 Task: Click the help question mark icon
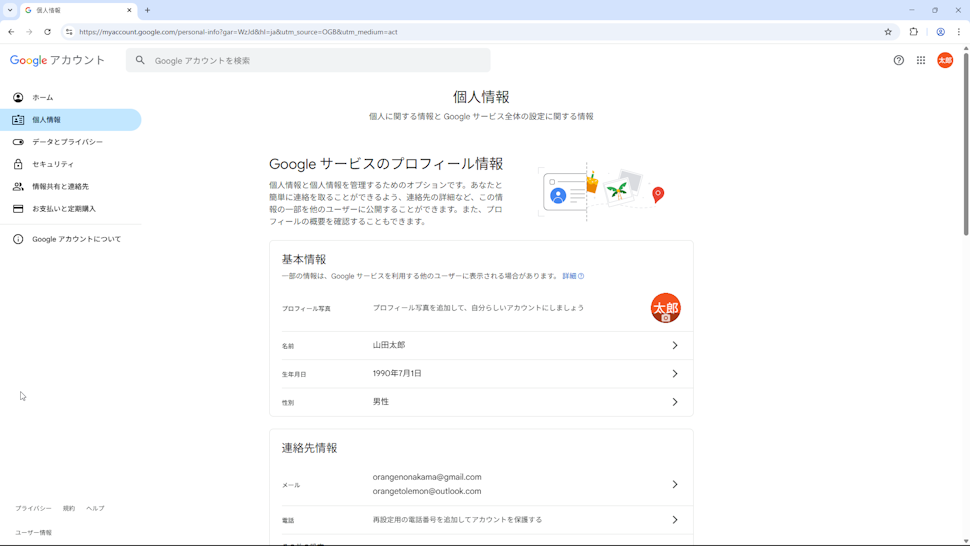tap(898, 60)
